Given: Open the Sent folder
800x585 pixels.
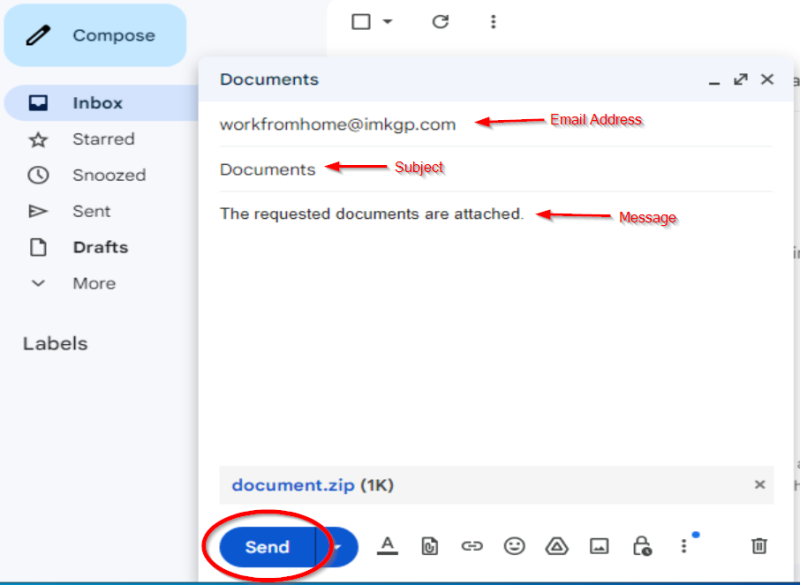Looking at the screenshot, I should (x=91, y=211).
